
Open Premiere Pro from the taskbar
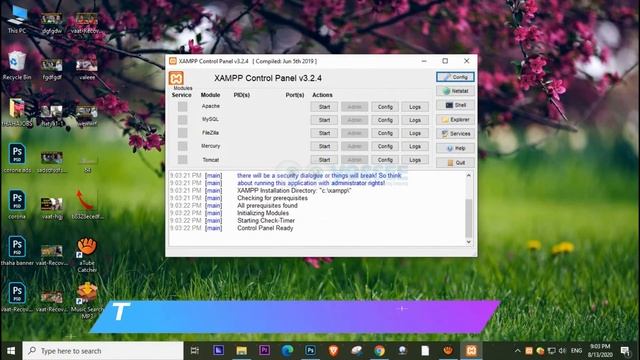pyautogui.click(x=264, y=351)
